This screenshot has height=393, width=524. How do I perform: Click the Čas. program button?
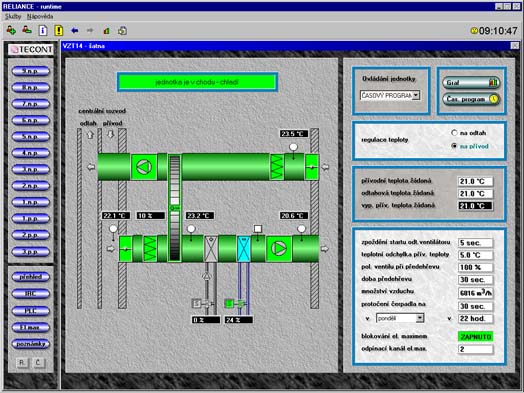[x=471, y=99]
